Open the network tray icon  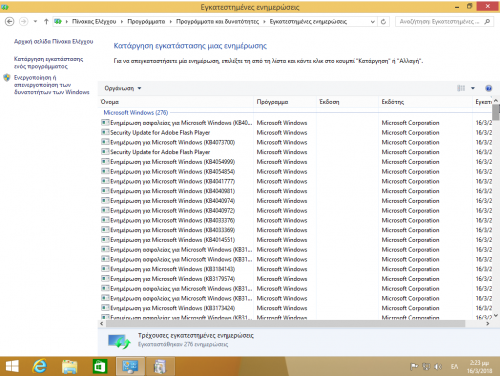[x=426, y=367]
